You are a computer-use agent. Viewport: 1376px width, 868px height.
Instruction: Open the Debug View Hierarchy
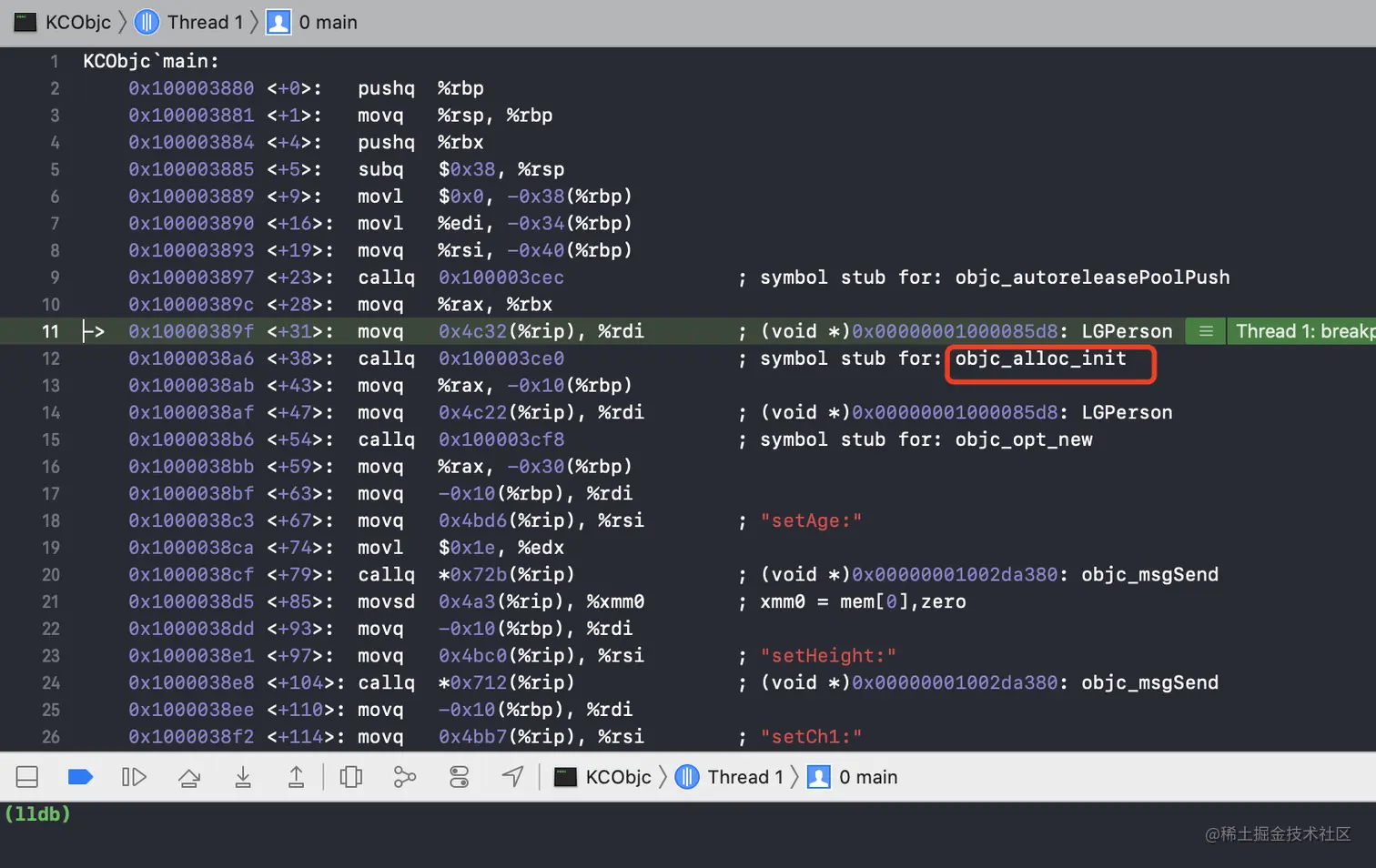(x=350, y=777)
